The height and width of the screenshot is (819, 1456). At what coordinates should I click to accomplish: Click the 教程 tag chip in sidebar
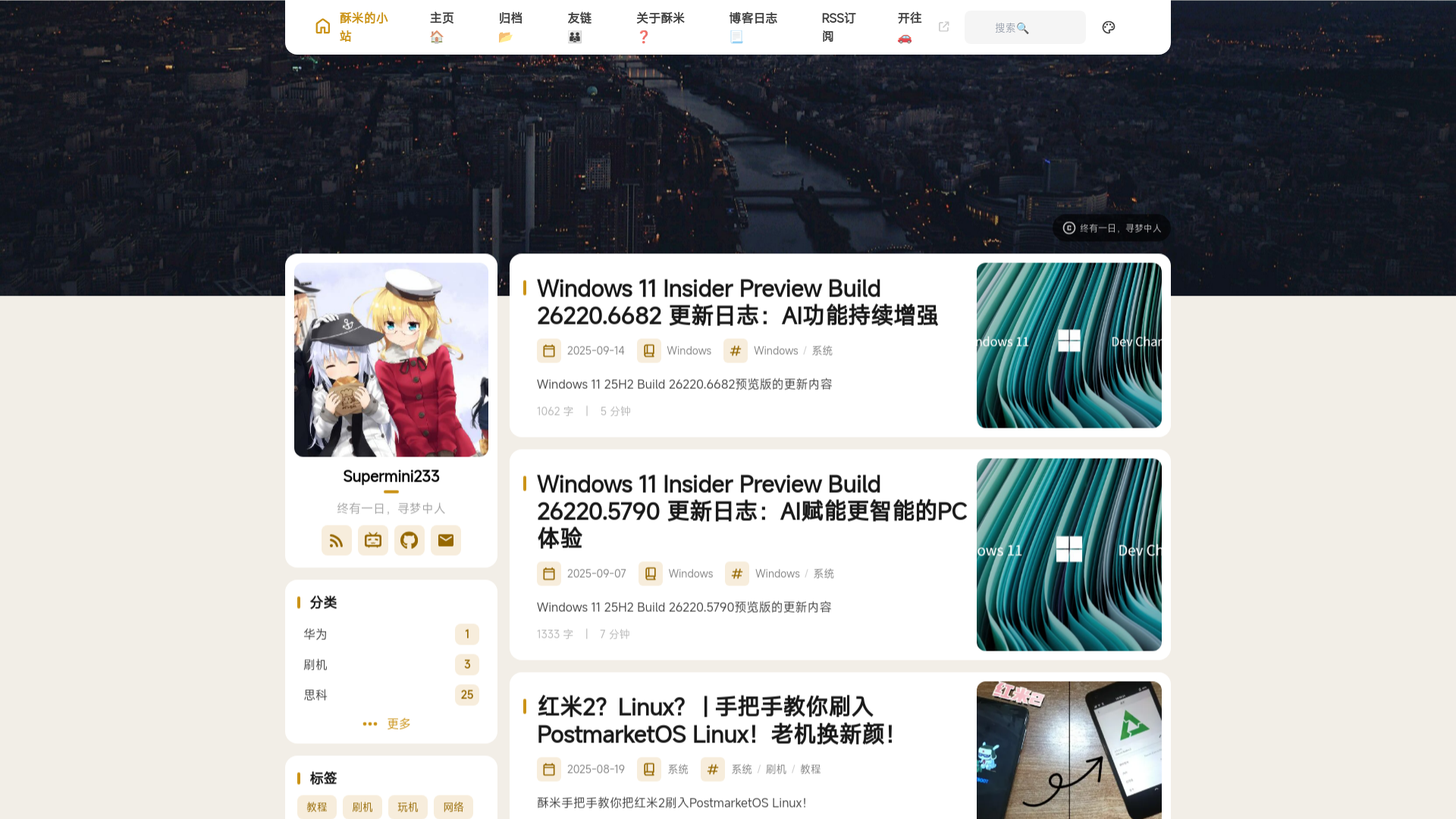pyautogui.click(x=317, y=808)
